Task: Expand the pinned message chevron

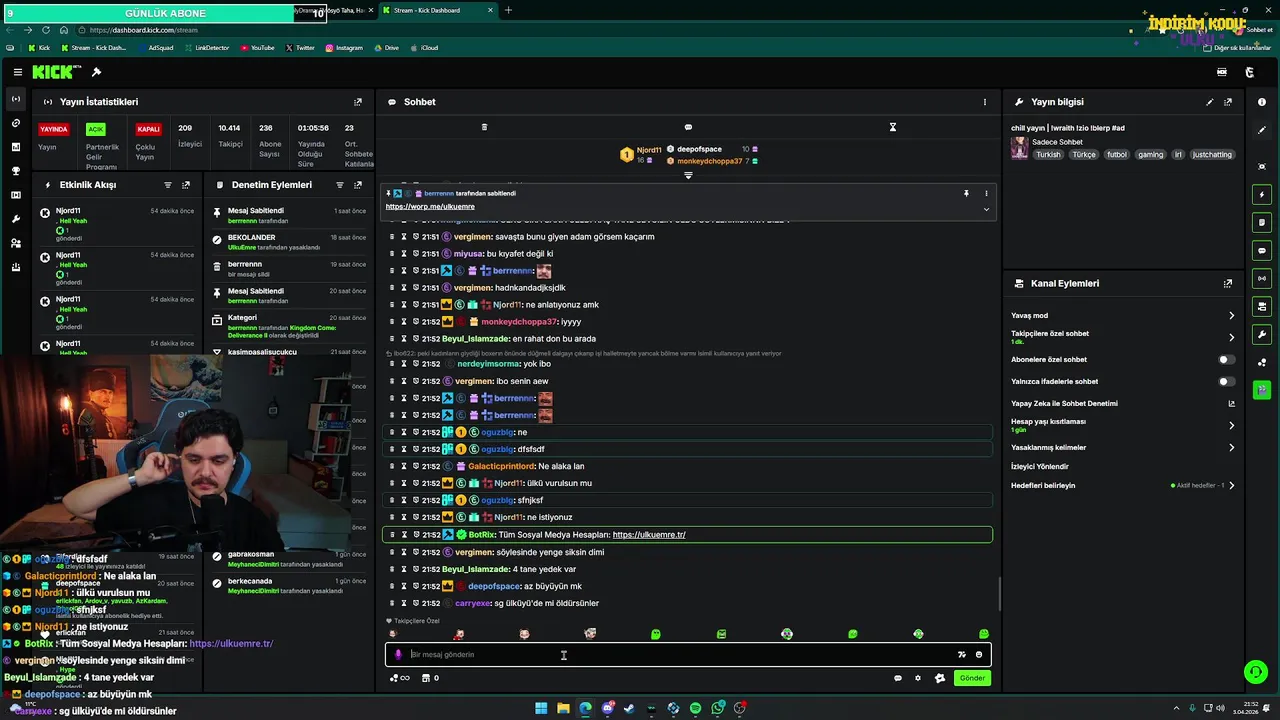Action: pyautogui.click(x=986, y=209)
